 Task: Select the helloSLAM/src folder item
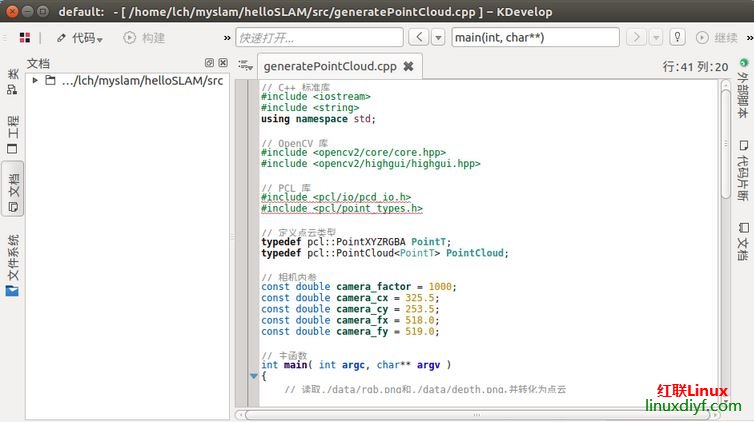coord(140,81)
